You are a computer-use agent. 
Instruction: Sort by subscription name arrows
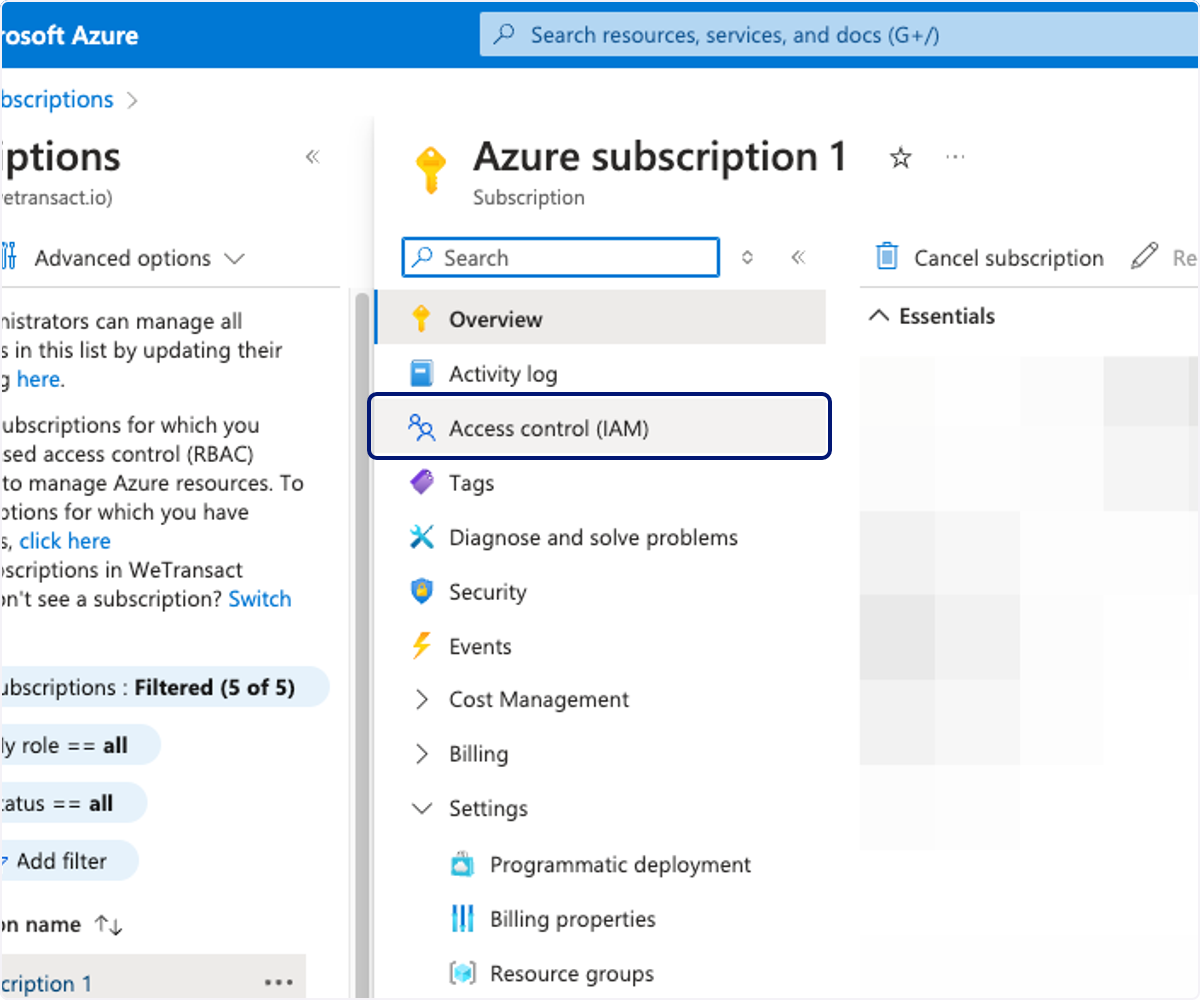click(x=108, y=925)
